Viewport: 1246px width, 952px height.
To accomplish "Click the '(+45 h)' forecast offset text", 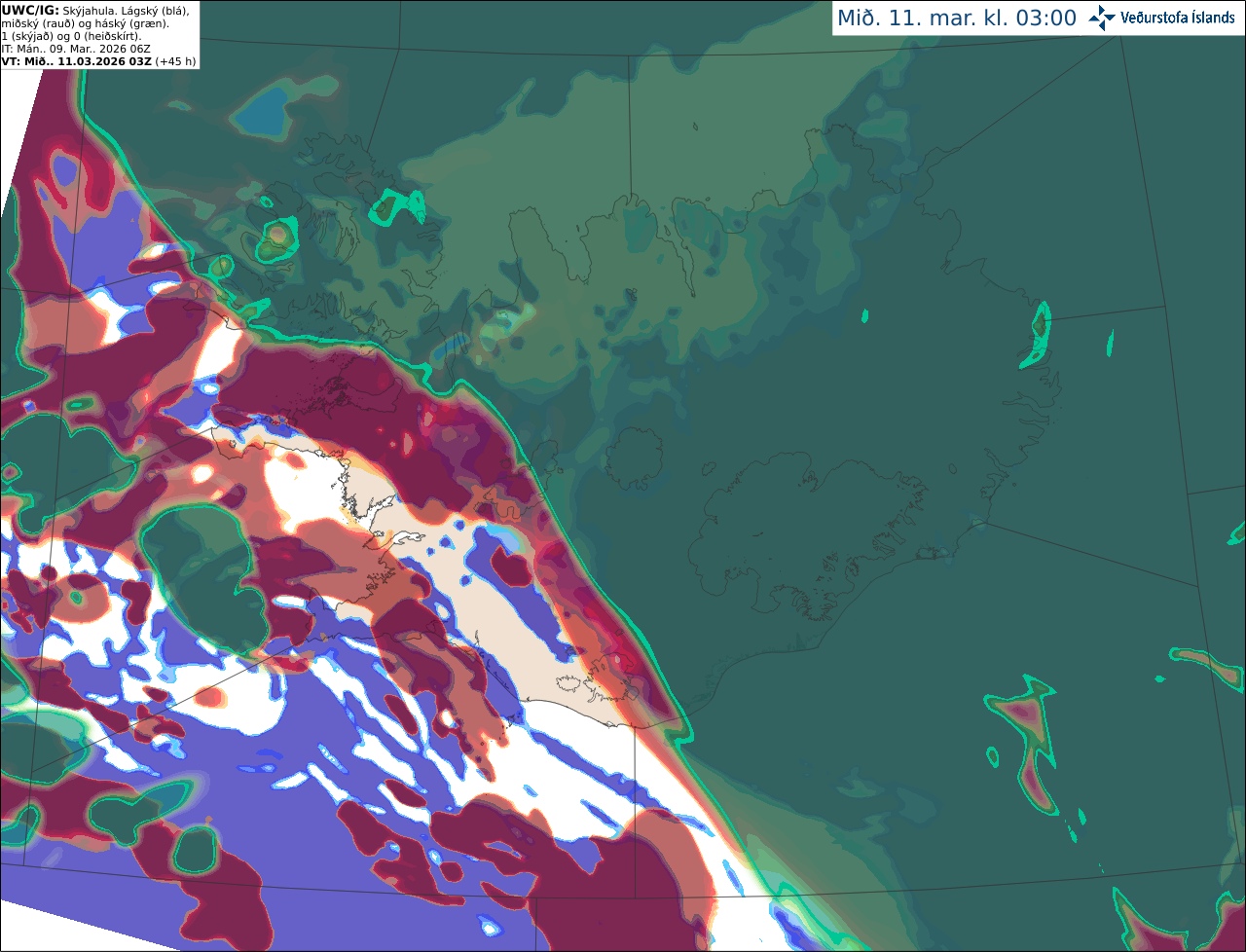I will tap(175, 61).
